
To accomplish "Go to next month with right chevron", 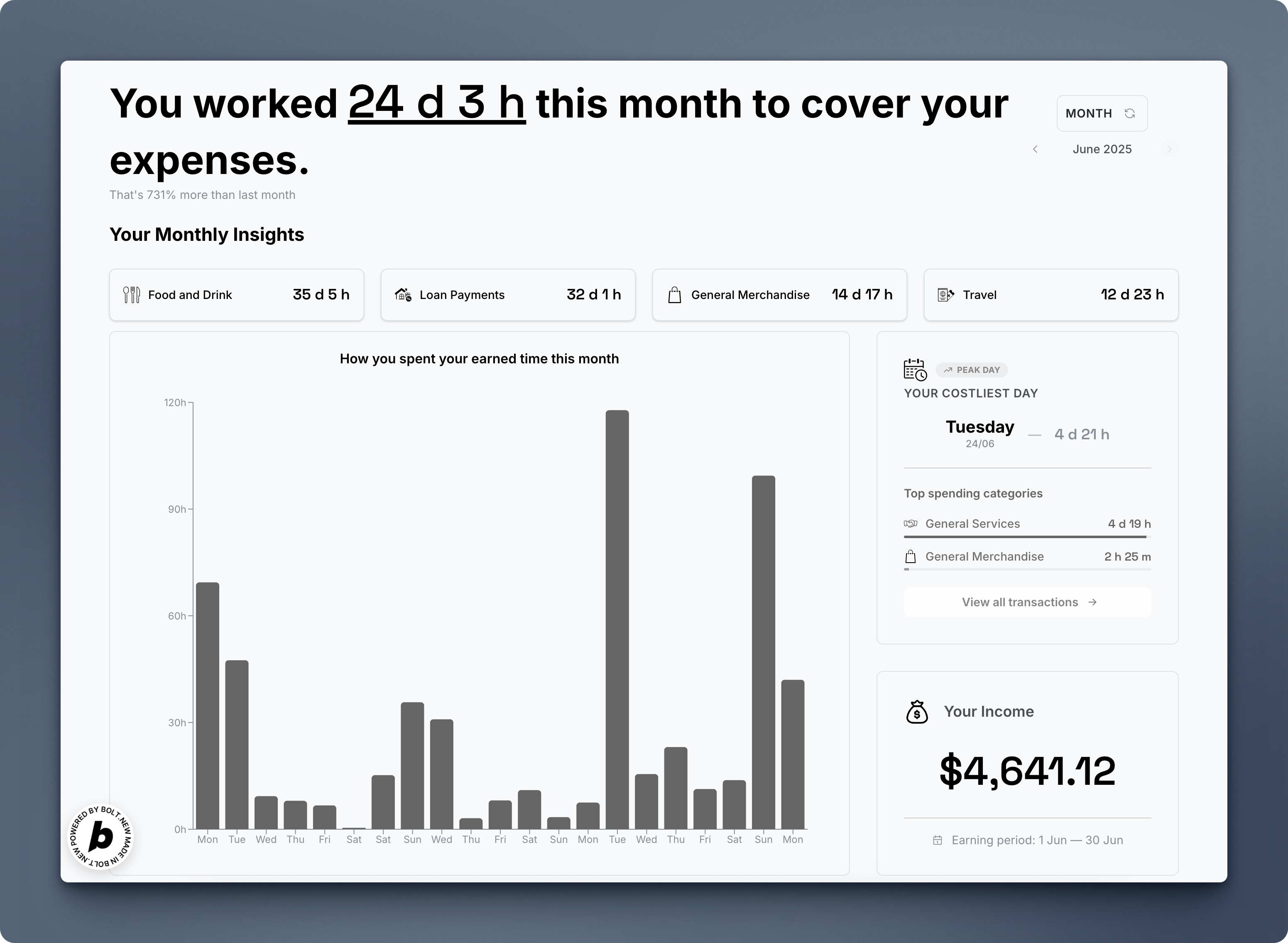I will click(1169, 149).
